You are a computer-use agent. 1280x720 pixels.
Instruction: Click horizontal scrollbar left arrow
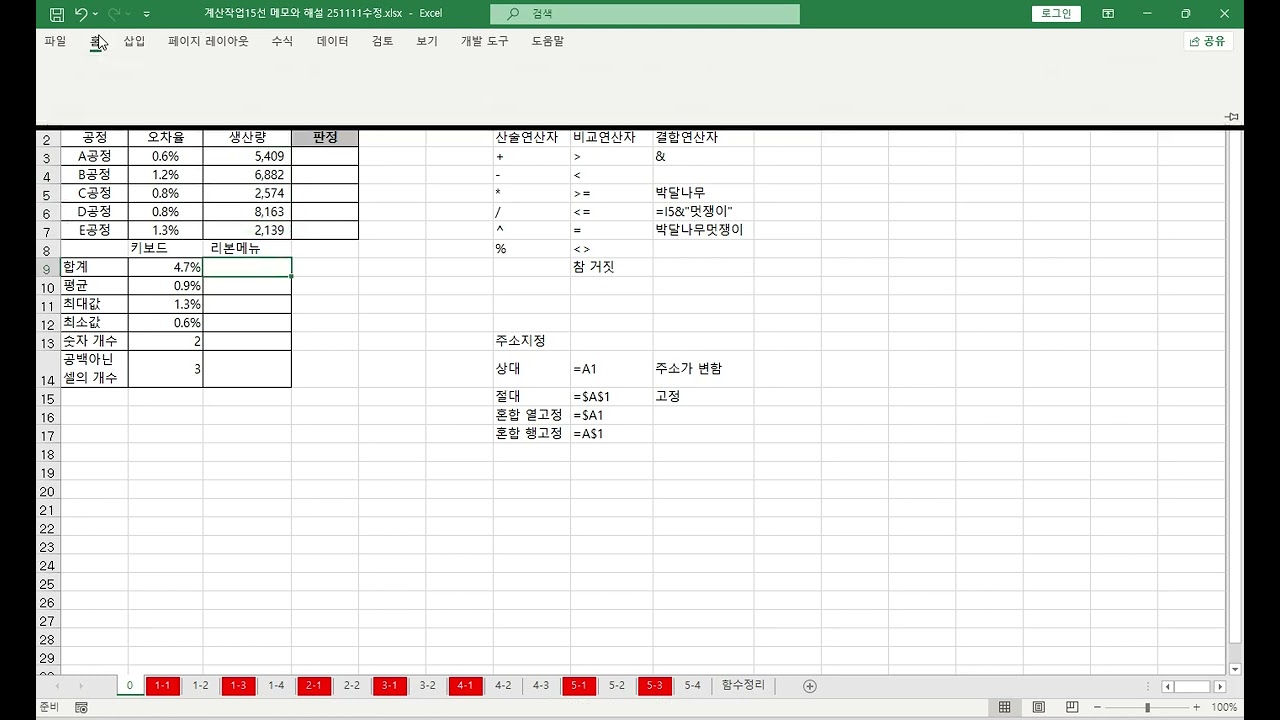[x=1167, y=687]
